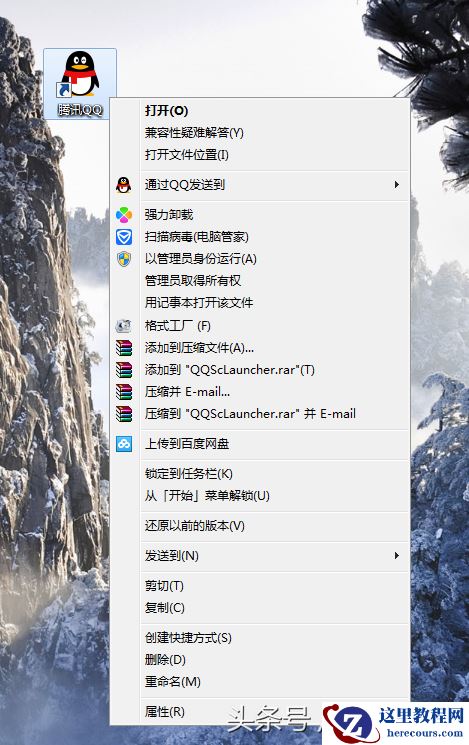The height and width of the screenshot is (745, 469).
Task: Select 添加到 "QQScLauncher.rar"(T)
Action: pyautogui.click(x=260, y=370)
